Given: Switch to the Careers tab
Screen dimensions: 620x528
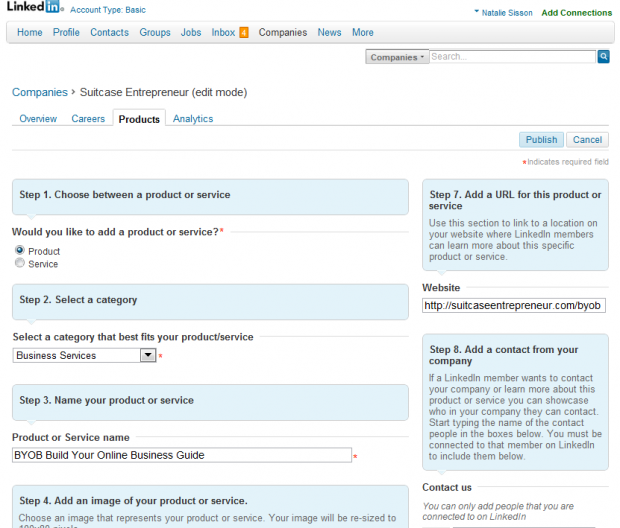Looking at the screenshot, I should pyautogui.click(x=88, y=119).
